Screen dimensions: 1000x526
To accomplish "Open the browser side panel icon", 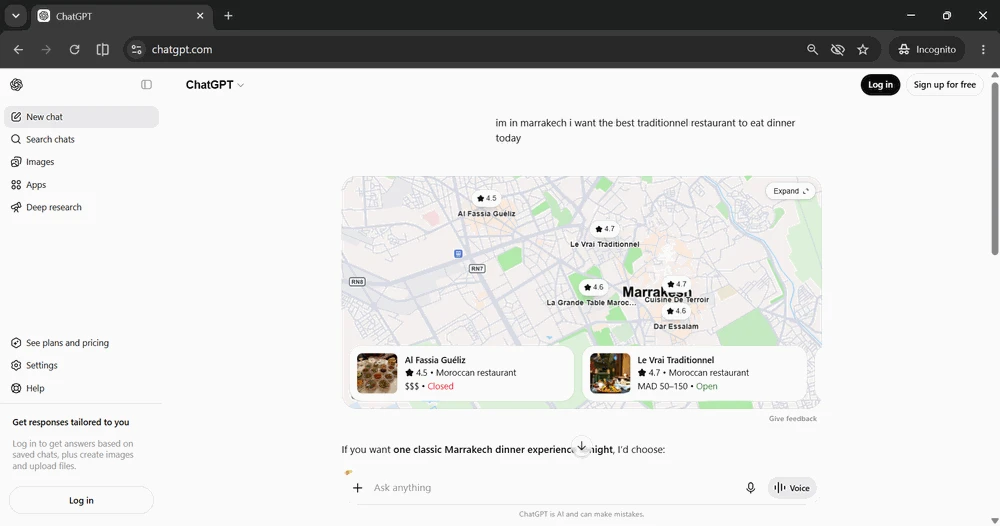I will pos(103,50).
